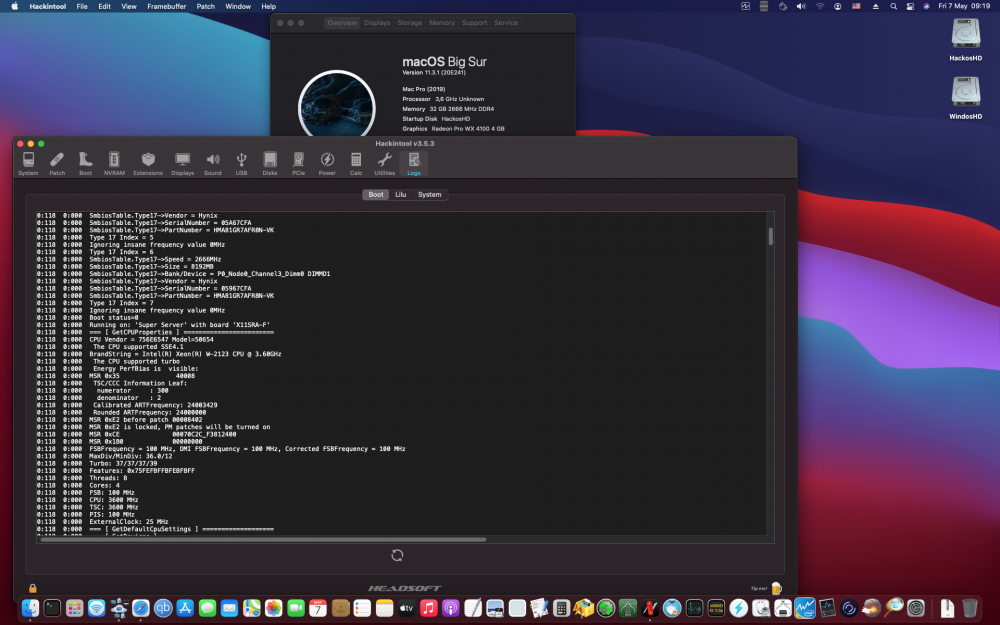Click the Tip me beer mug icon

776,588
